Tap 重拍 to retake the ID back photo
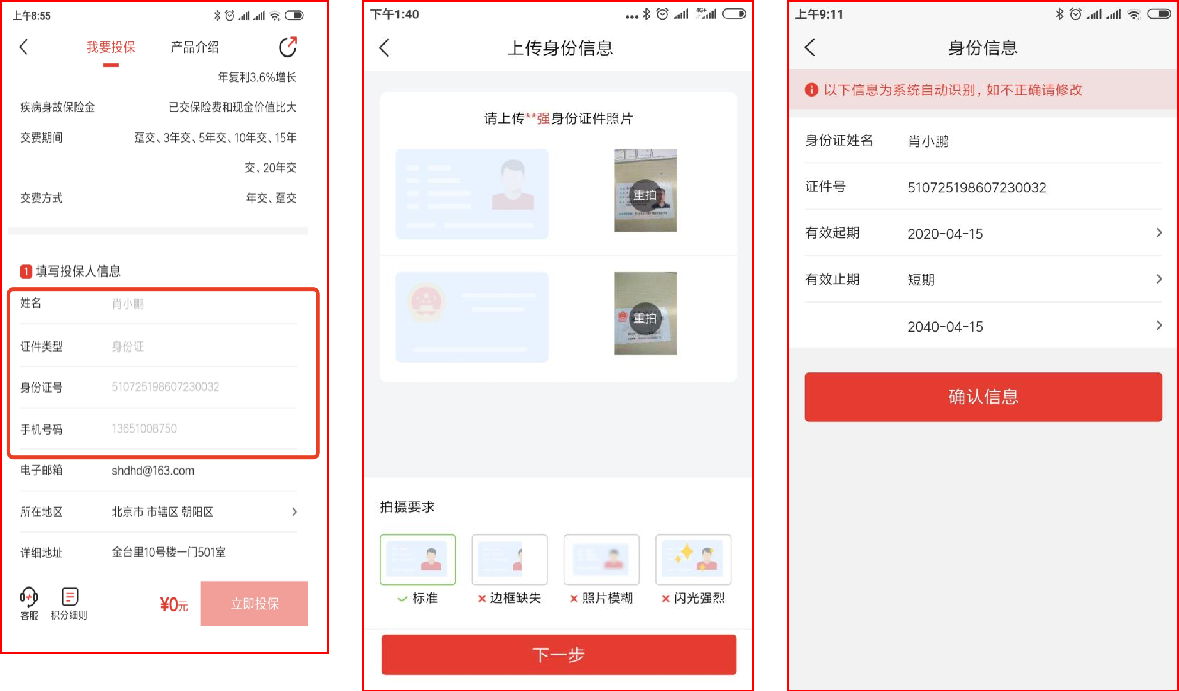The height and width of the screenshot is (691, 1179). coord(645,316)
